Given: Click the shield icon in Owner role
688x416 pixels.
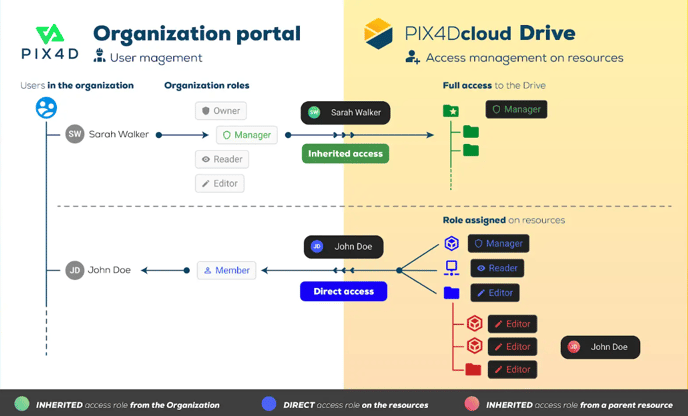Looking at the screenshot, I should pyautogui.click(x=205, y=111).
